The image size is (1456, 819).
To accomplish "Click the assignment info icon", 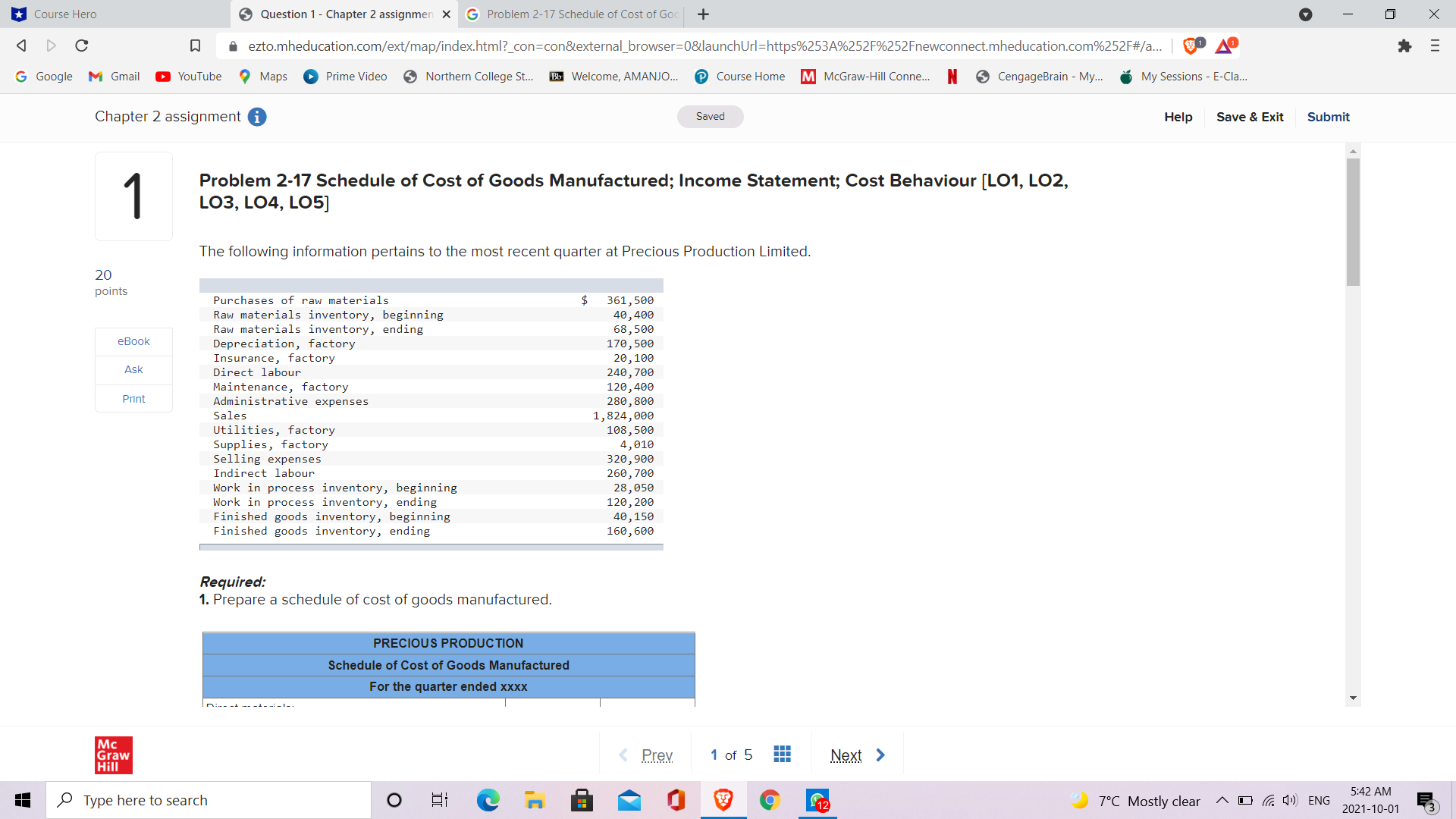I will [x=257, y=117].
